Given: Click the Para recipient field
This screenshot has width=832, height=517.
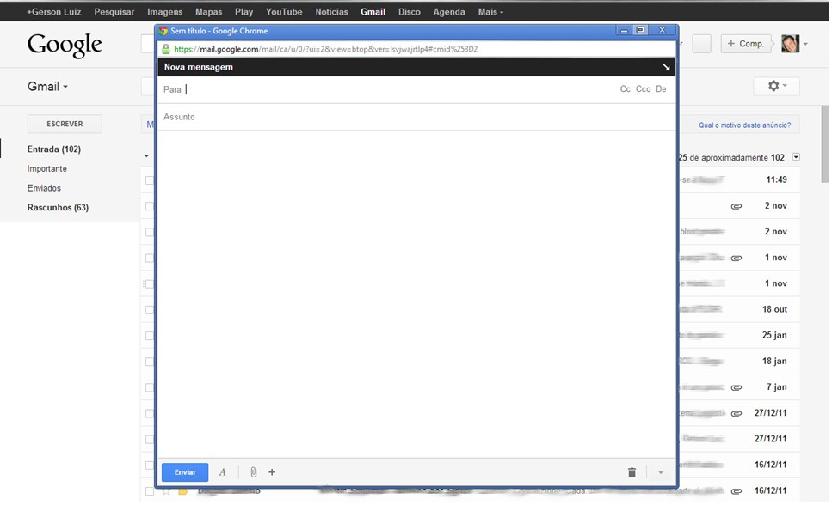Looking at the screenshot, I should 387,89.
